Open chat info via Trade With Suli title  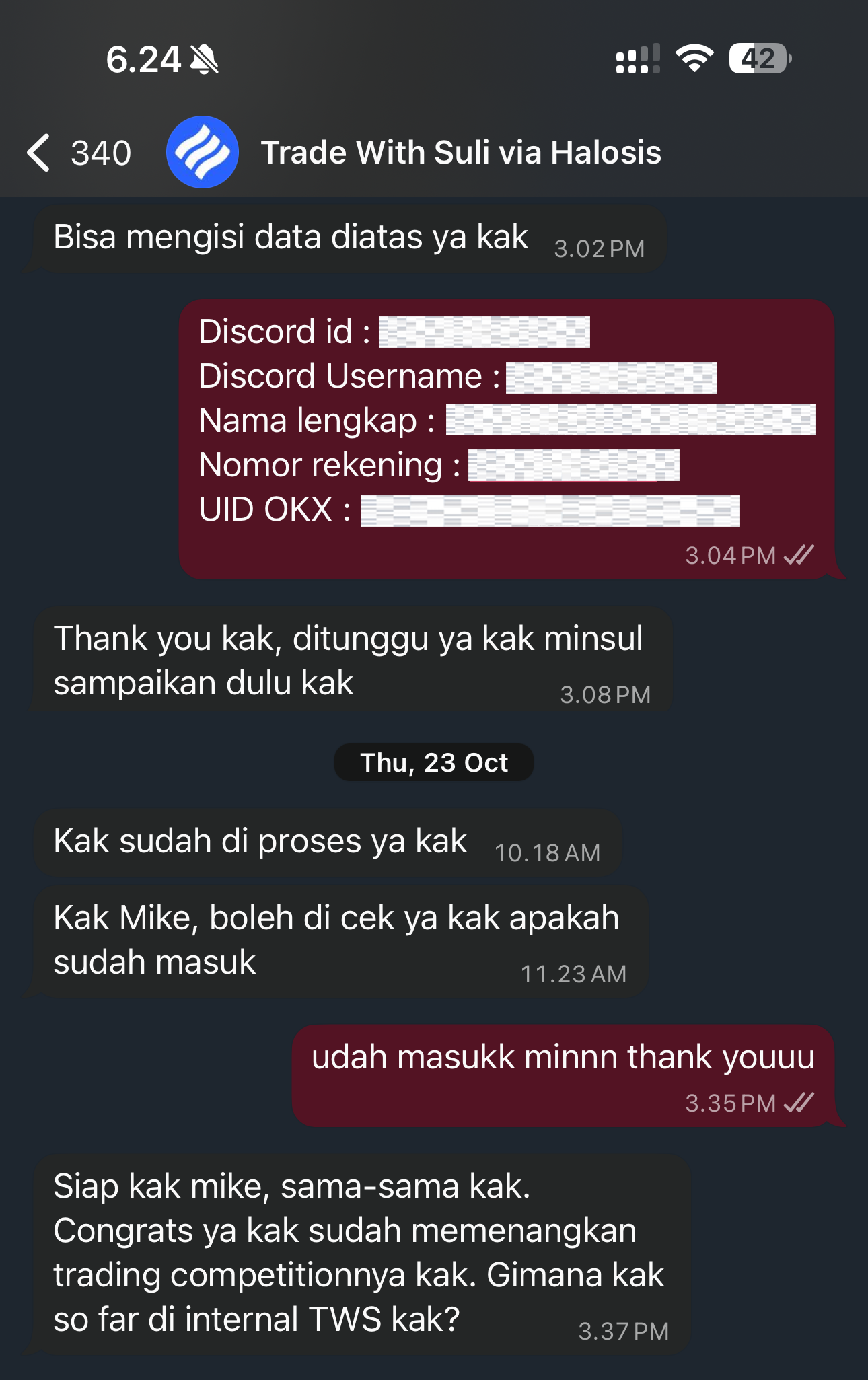coord(461,152)
